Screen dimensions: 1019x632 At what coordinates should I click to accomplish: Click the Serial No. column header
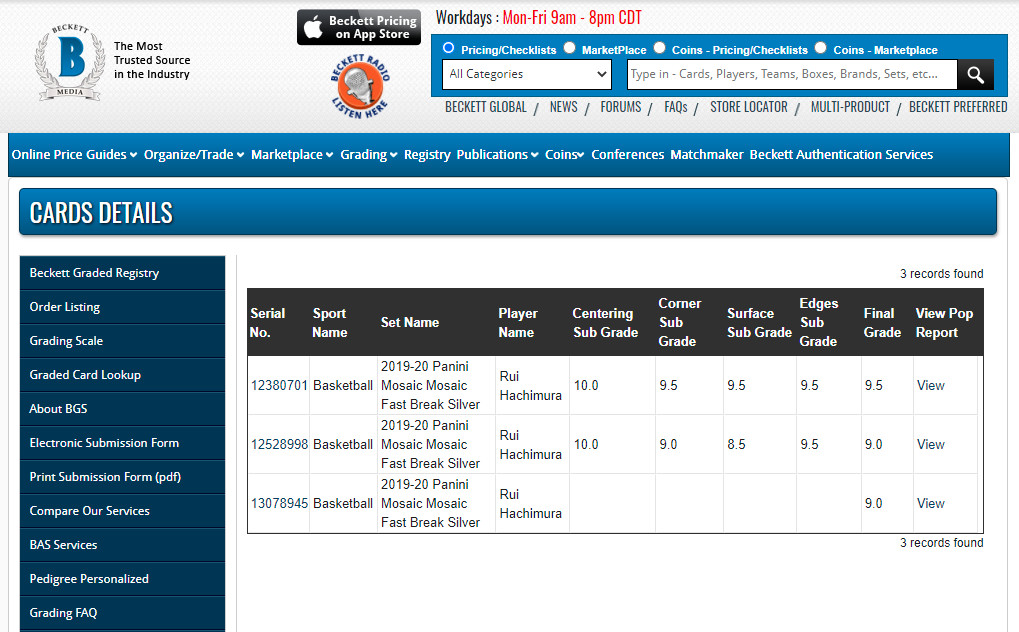point(268,323)
